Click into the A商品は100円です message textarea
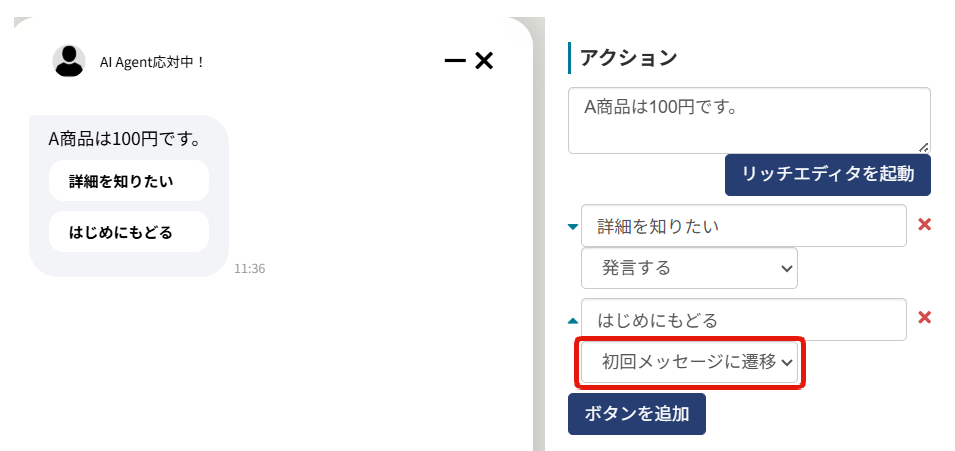The image size is (955, 451). [x=749, y=120]
